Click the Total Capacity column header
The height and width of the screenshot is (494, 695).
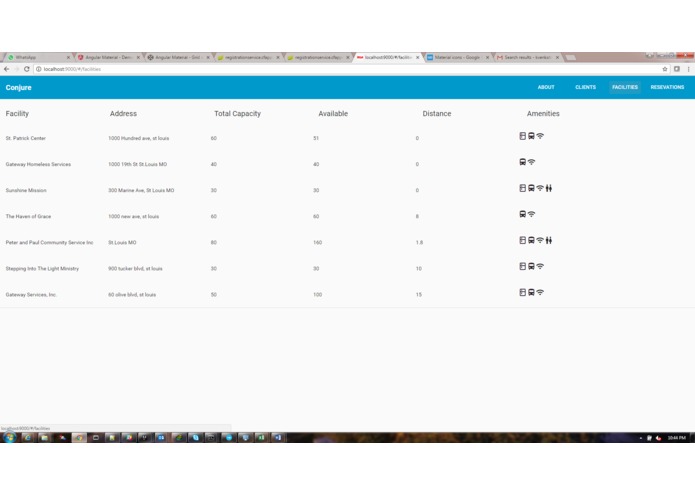coord(238,114)
